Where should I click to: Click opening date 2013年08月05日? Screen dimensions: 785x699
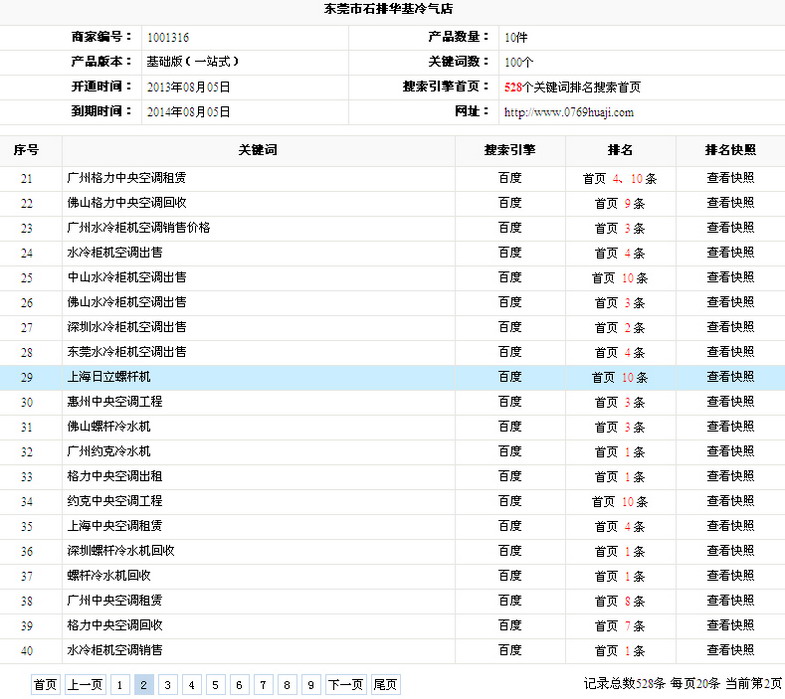point(188,87)
